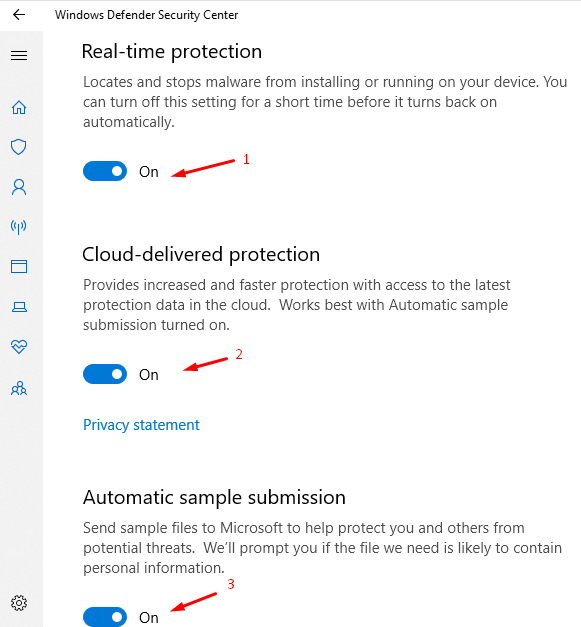Open Family options people icon
The height and width of the screenshot is (627, 581).
tap(19, 388)
